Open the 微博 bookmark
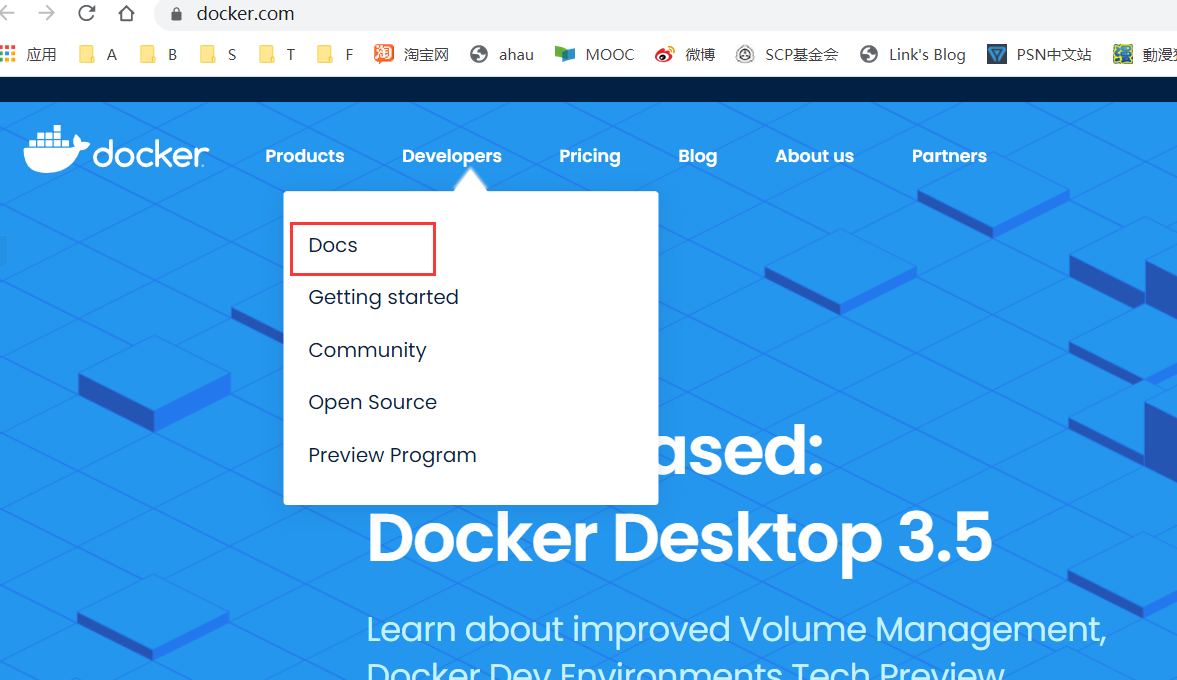Image resolution: width=1177 pixels, height=680 pixels. tap(685, 54)
